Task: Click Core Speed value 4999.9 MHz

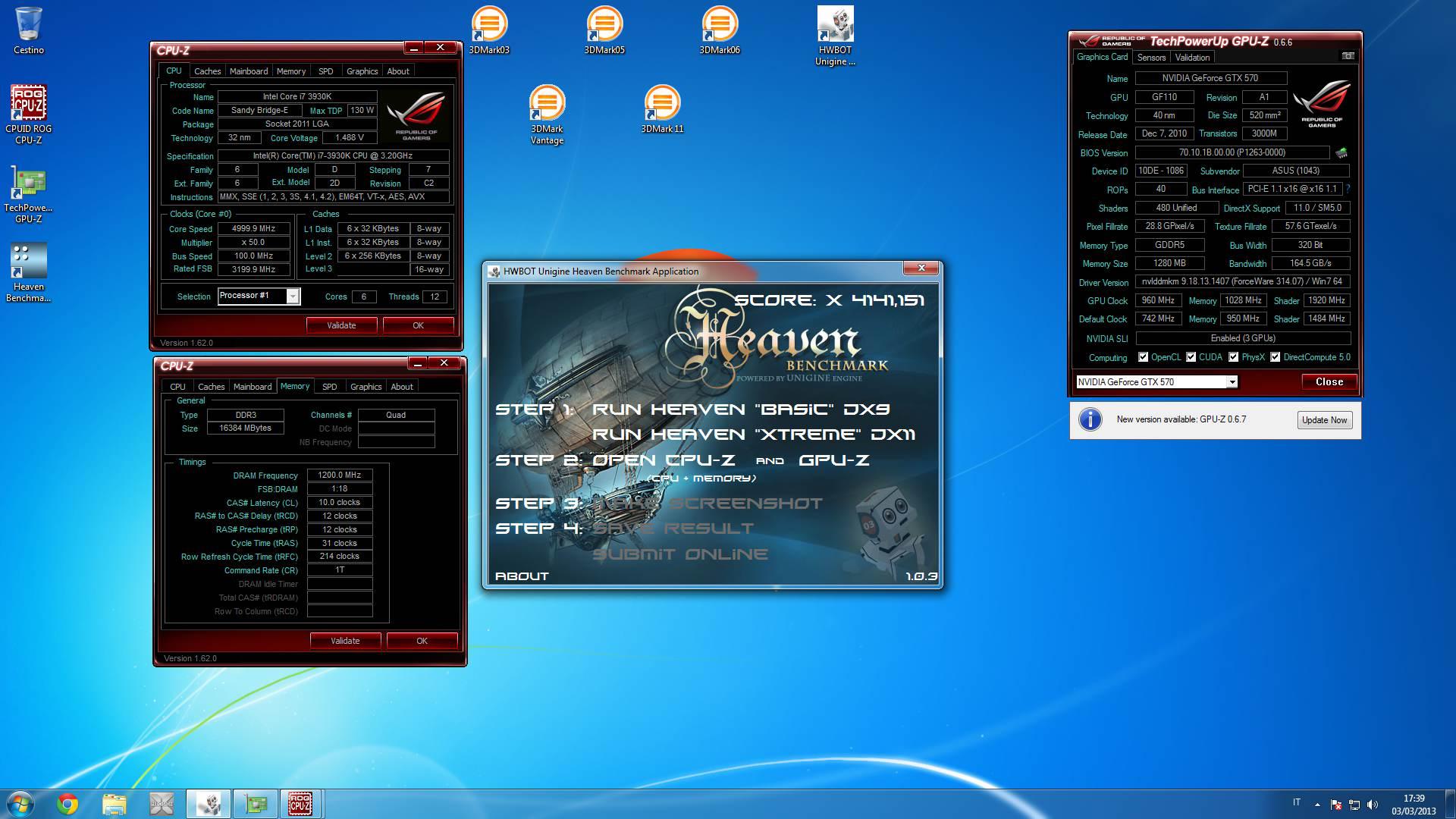Action: tap(254, 228)
